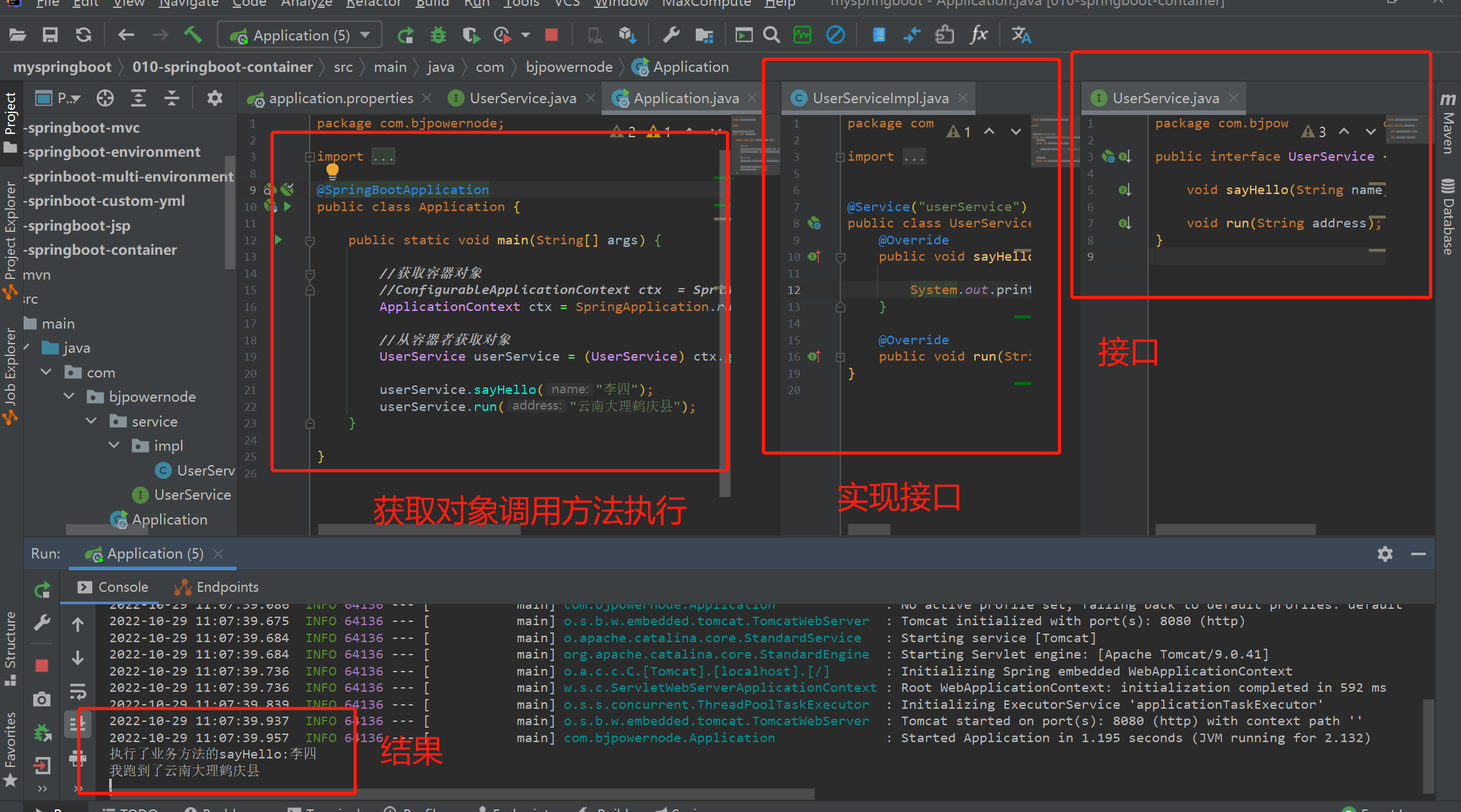This screenshot has width=1461, height=812.
Task: Click the Build project hammer icon
Action: point(192,35)
